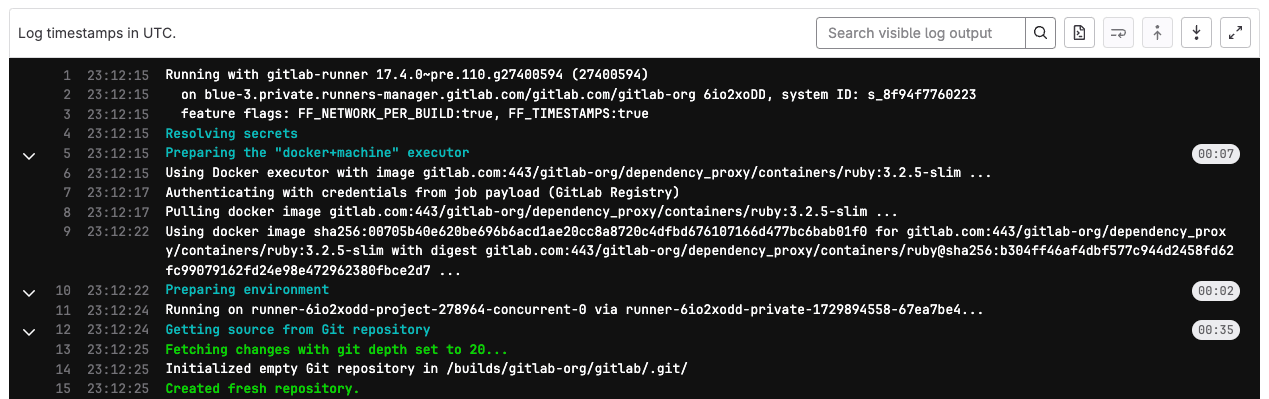Click the 'Preparing environment' section header

click(247, 290)
